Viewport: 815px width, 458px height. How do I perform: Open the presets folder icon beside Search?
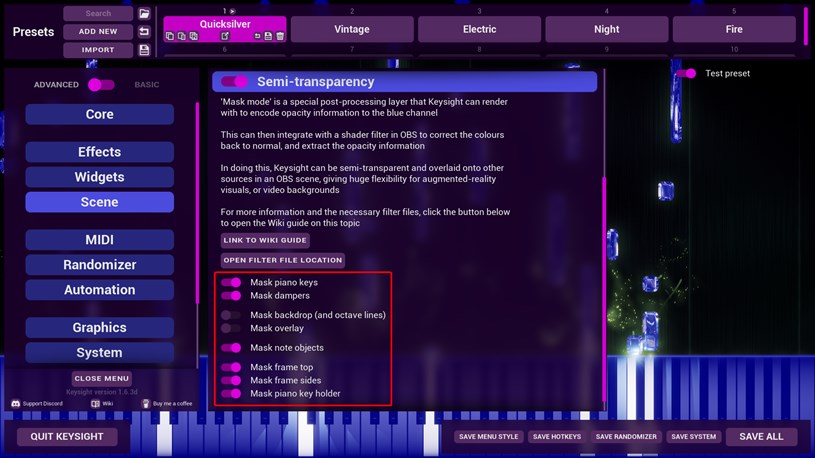[x=144, y=14]
